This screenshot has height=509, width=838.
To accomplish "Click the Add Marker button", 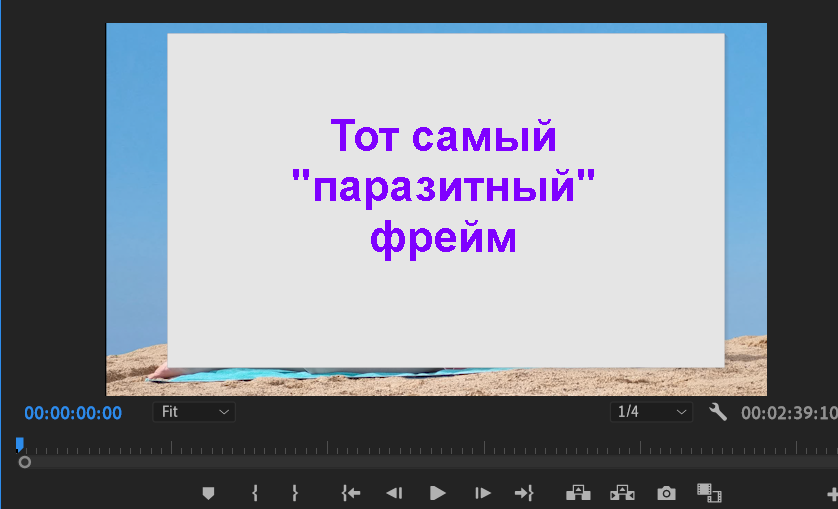I will (208, 493).
